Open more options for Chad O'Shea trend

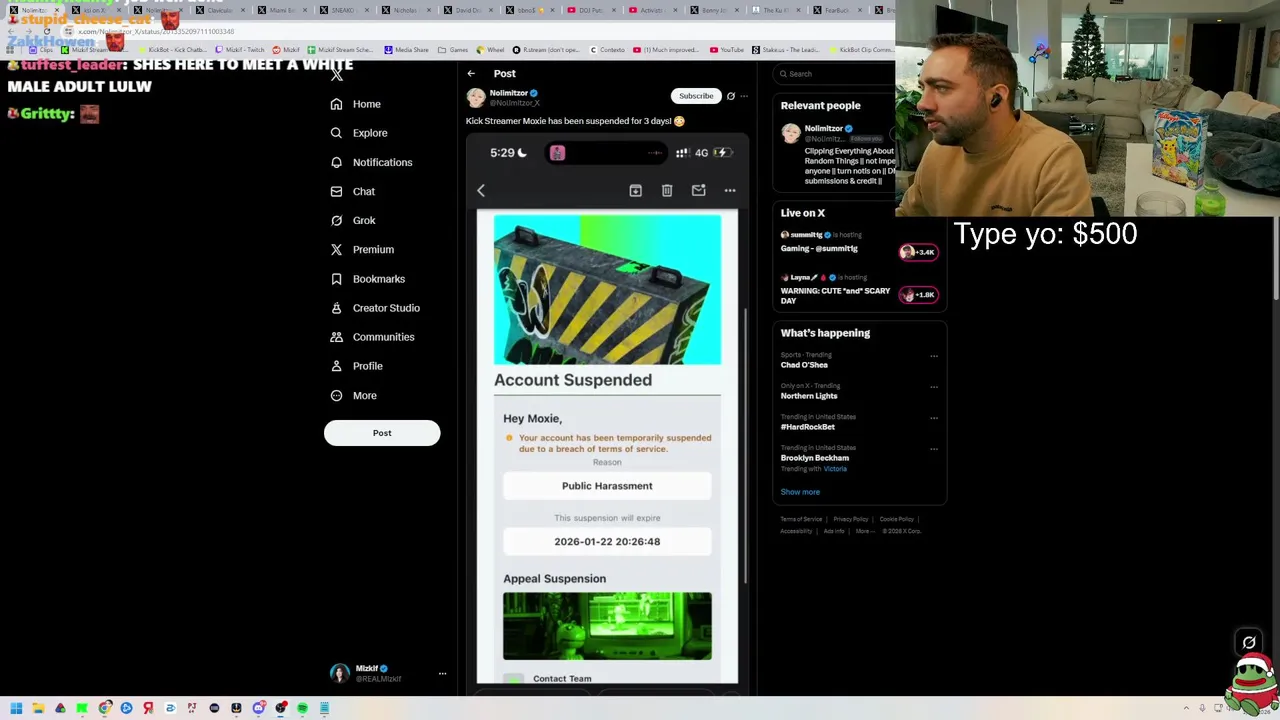934,356
